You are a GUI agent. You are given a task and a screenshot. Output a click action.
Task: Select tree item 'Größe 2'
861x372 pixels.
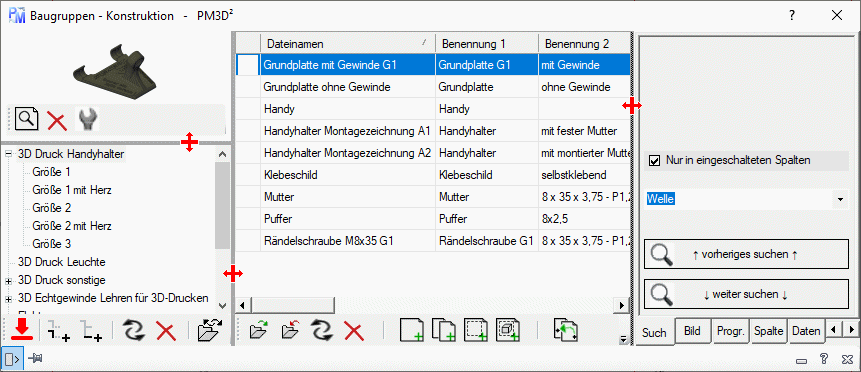[x=52, y=208]
